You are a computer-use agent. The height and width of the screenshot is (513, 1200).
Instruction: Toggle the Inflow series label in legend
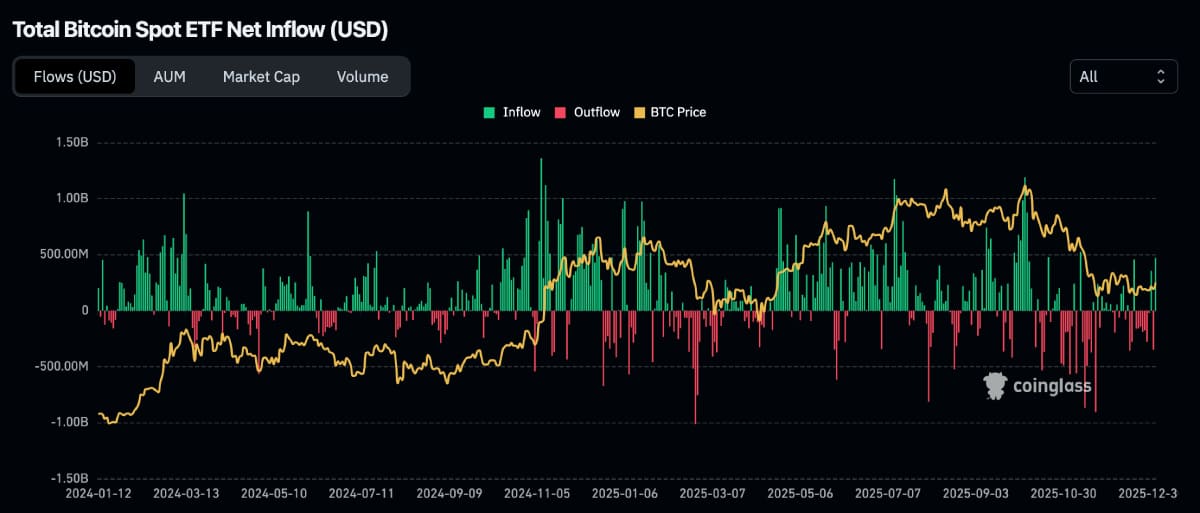(x=521, y=112)
